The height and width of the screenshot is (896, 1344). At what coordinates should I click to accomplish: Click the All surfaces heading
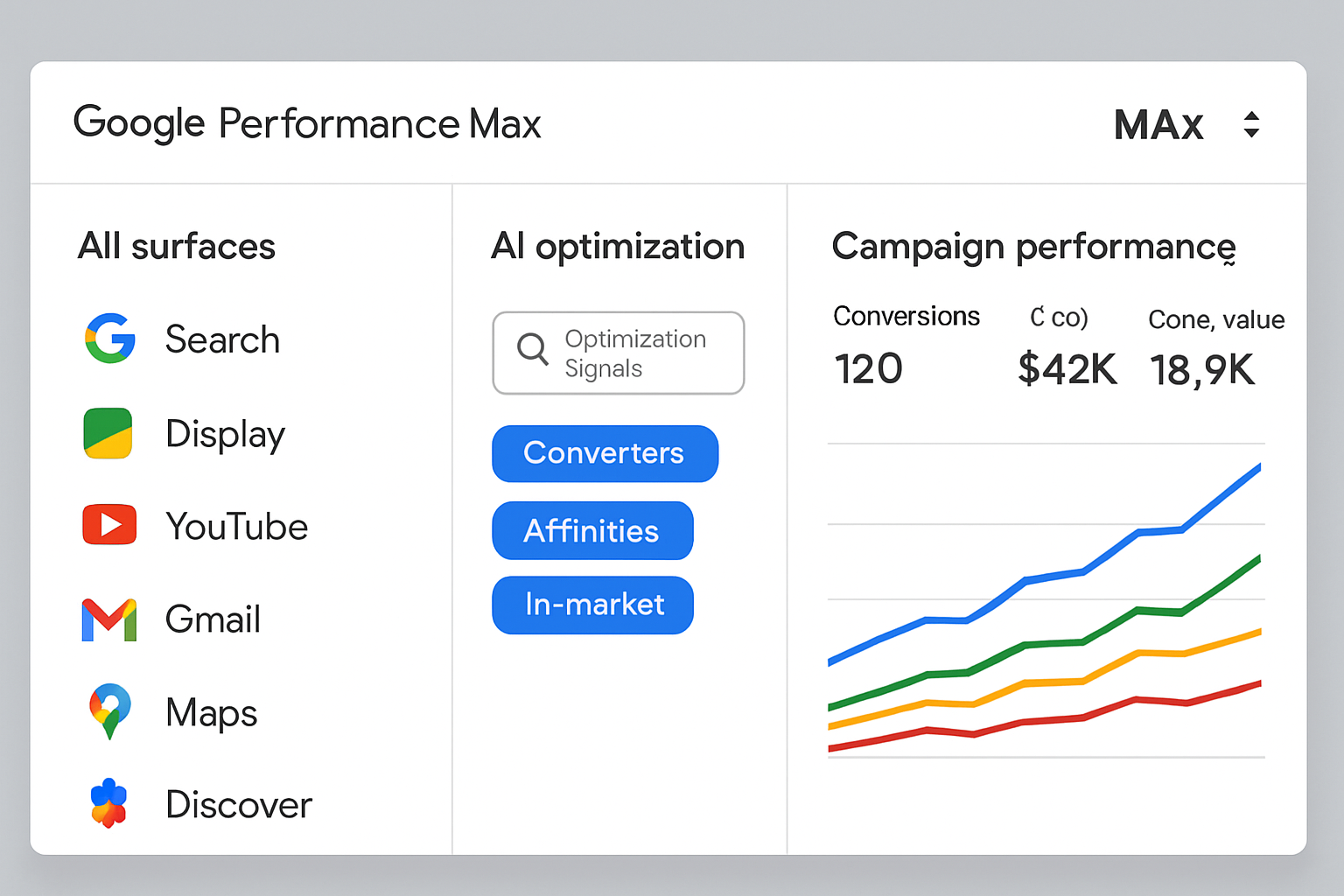[177, 246]
